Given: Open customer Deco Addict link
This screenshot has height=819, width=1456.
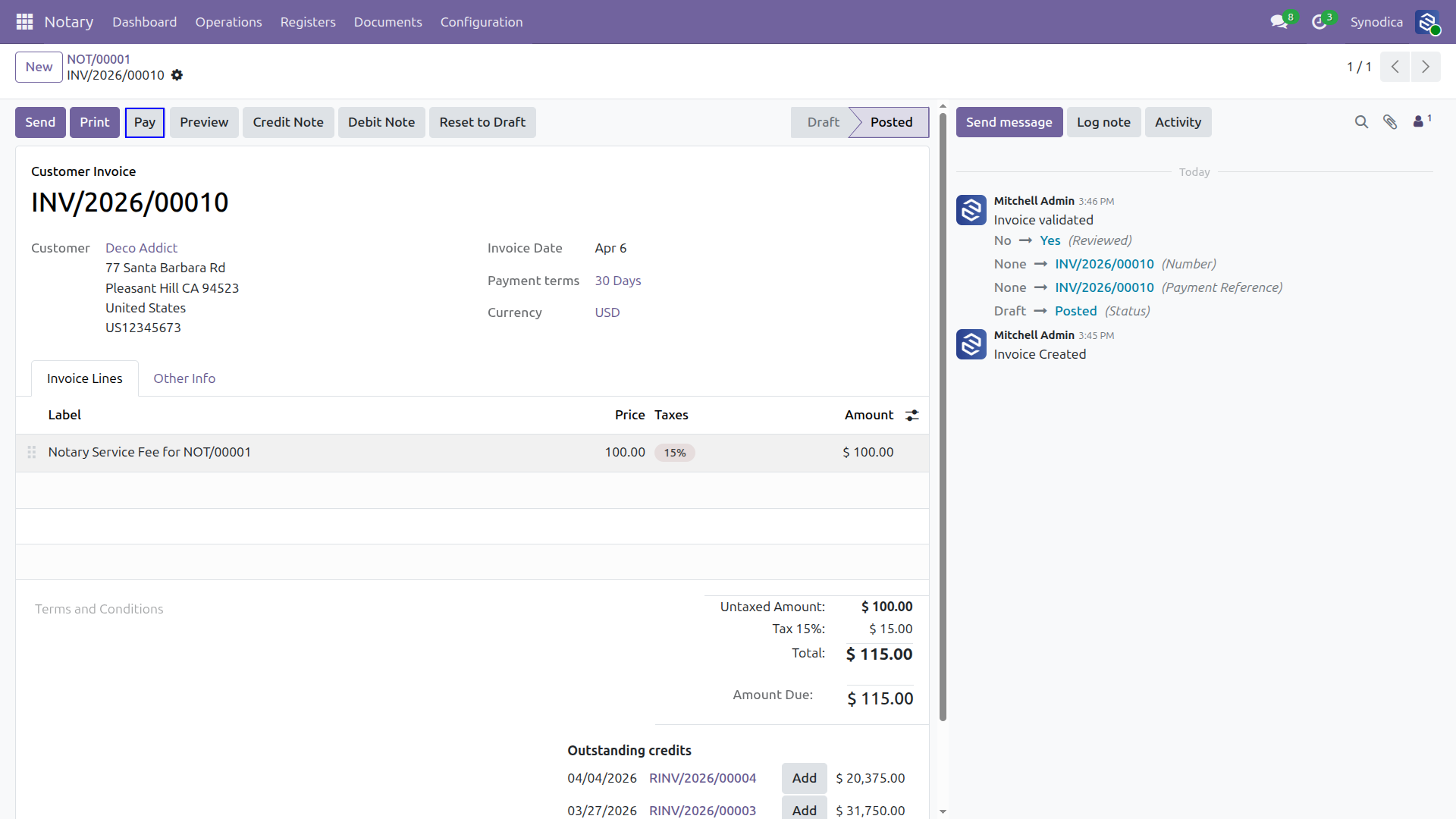Looking at the screenshot, I should tap(141, 248).
